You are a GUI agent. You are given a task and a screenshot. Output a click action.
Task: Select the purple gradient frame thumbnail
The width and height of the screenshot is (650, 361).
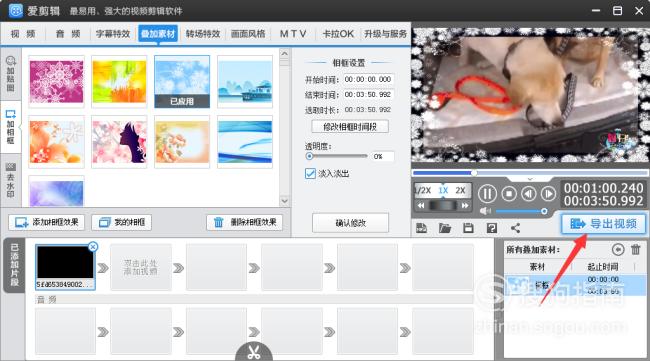click(x=56, y=191)
